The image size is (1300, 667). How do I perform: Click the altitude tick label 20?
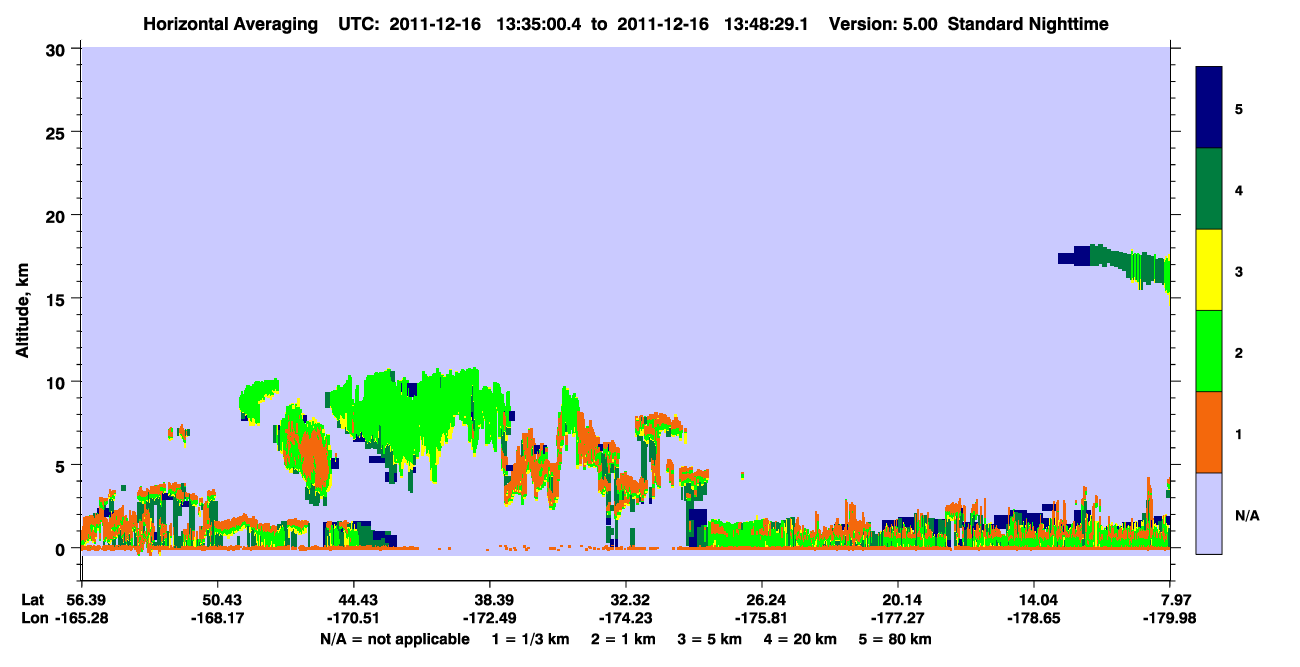click(x=58, y=215)
